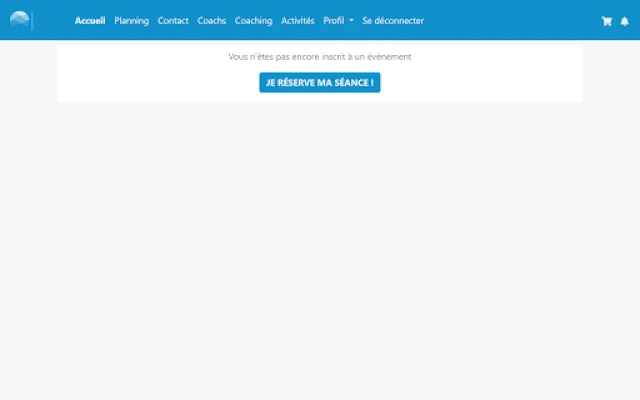
Task: Click the Profil menu label
Action: (333, 21)
